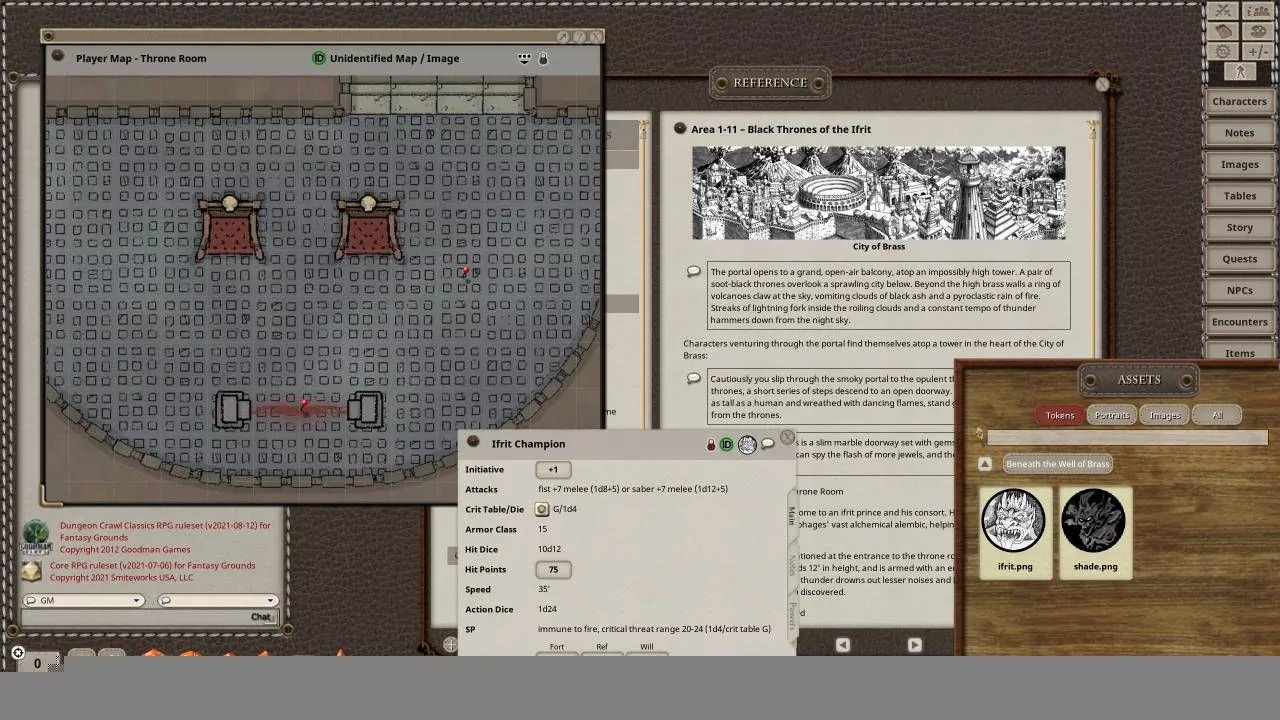Click the Armor Class value 15
Image resolution: width=1280 pixels, height=720 pixels.
click(542, 529)
